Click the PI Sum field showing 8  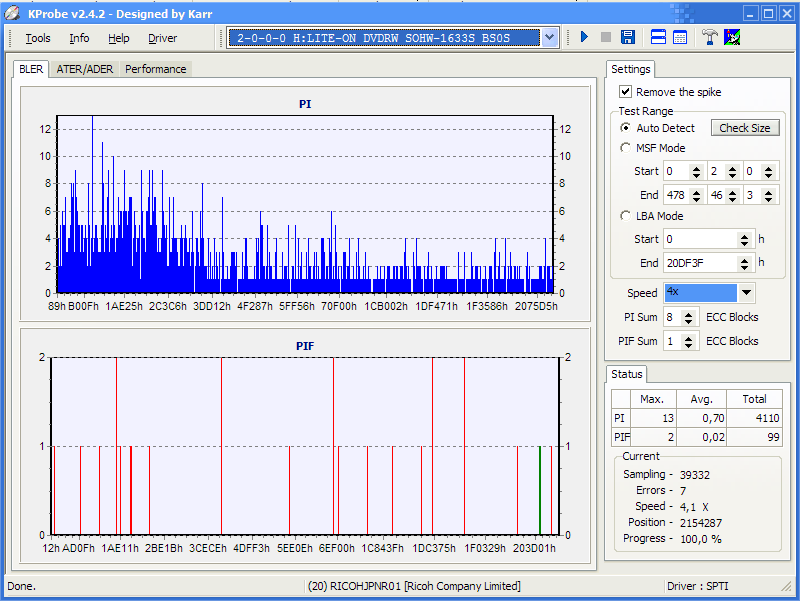pos(673,317)
